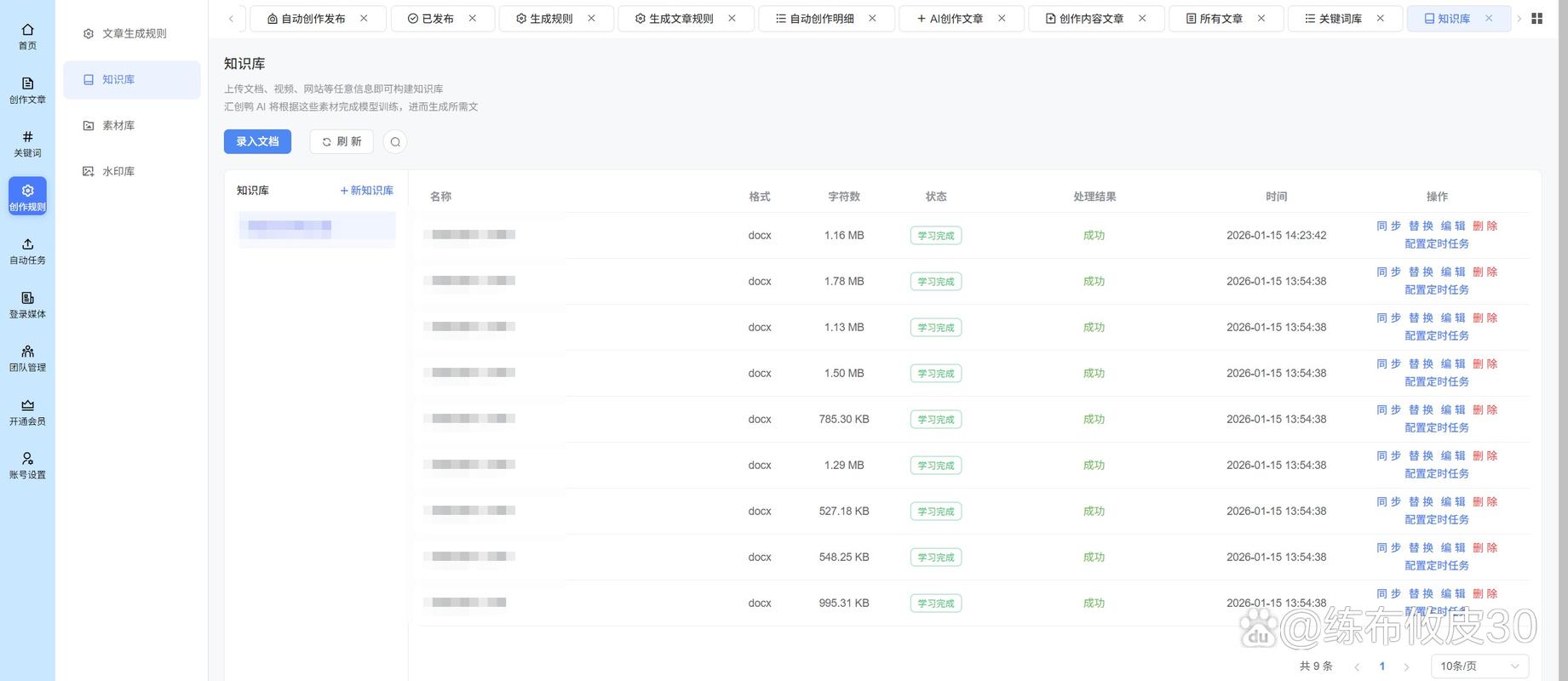The image size is (1568, 681).
Task: Open 团队管理 team icon
Action: [27, 352]
